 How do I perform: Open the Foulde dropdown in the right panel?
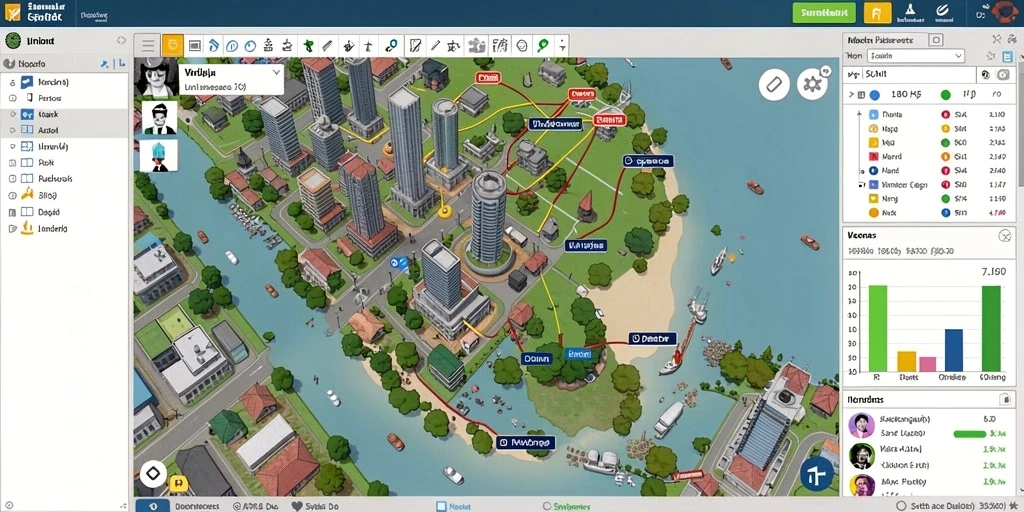tap(916, 56)
